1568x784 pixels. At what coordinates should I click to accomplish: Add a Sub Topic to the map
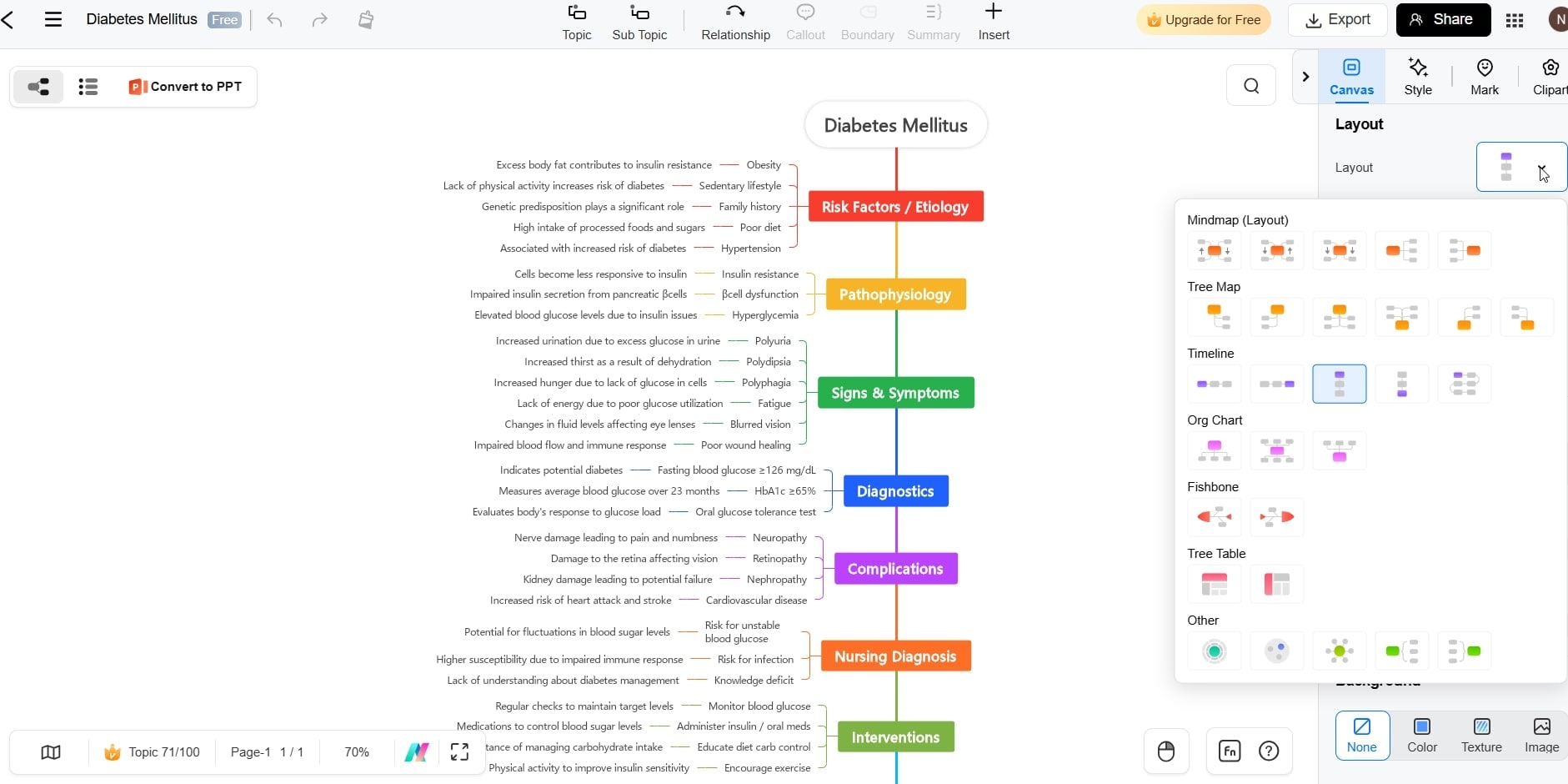639,22
